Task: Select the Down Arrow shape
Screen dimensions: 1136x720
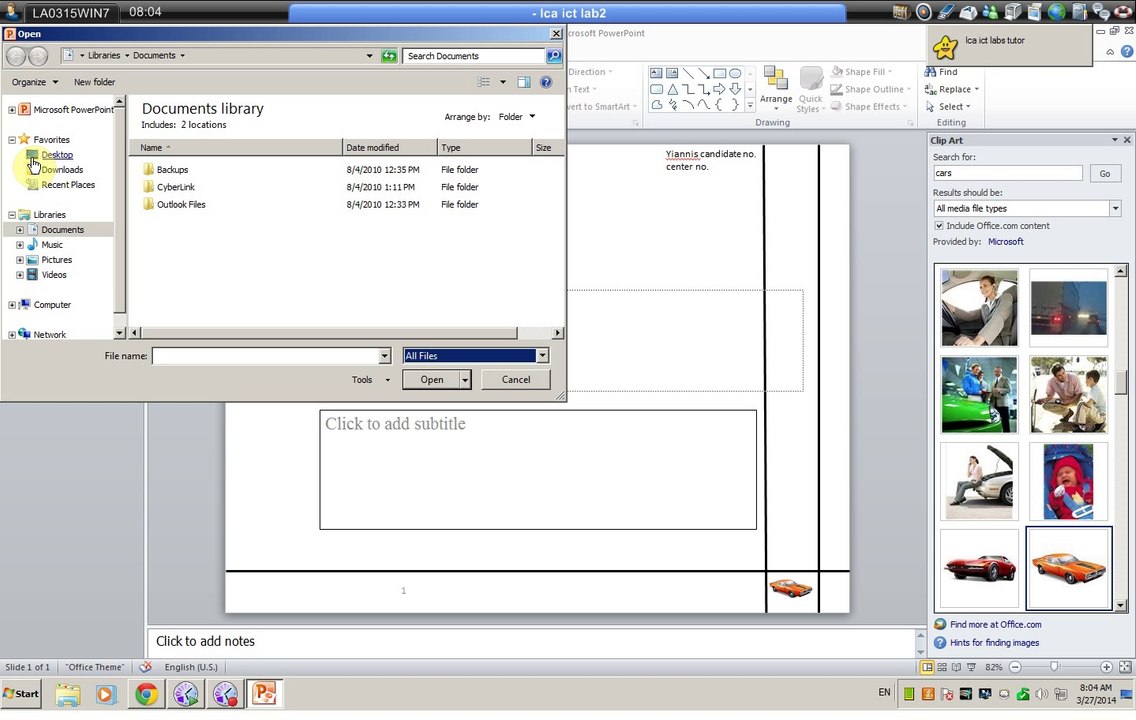Action: click(x=735, y=89)
